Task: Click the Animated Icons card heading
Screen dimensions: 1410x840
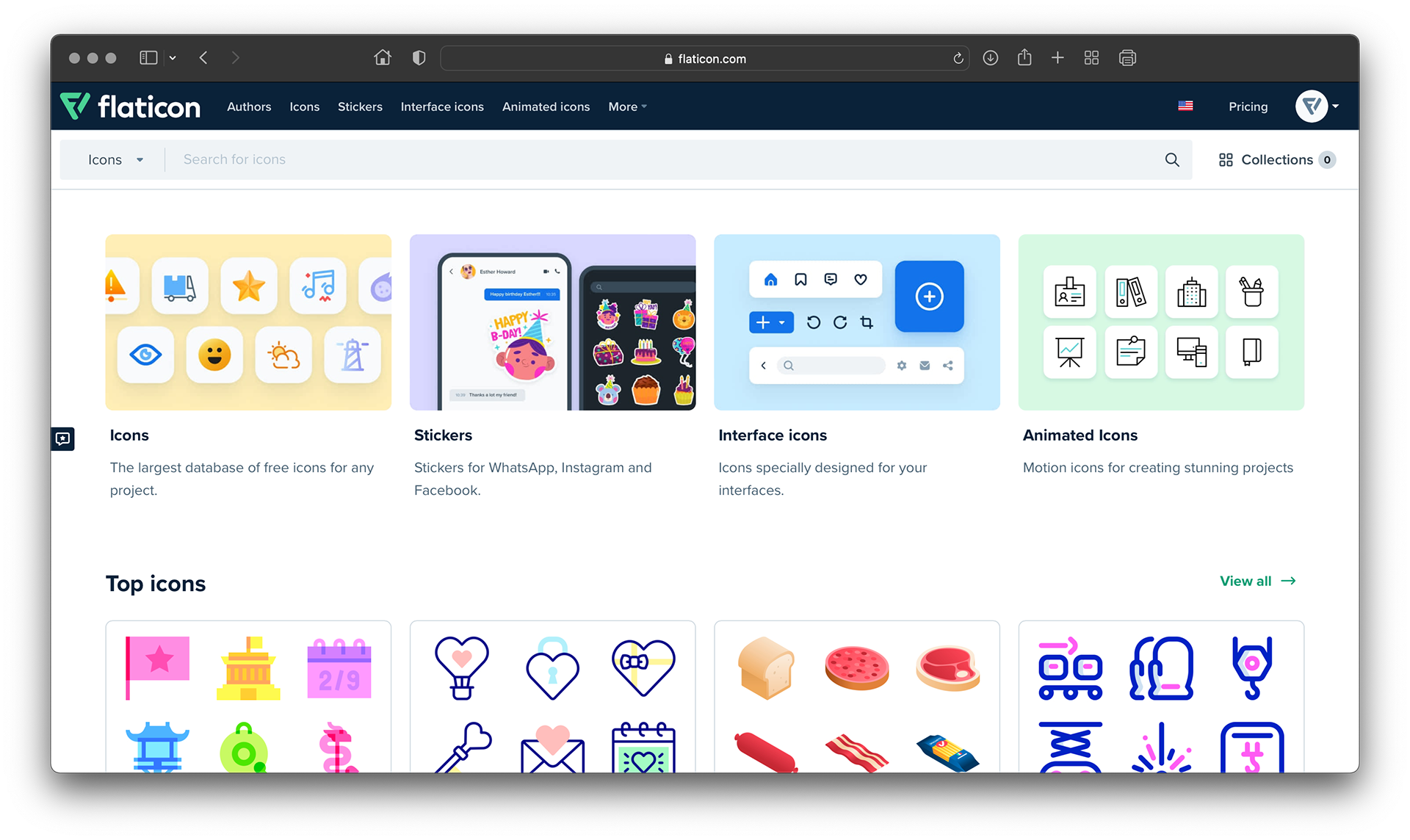Action: point(1080,435)
